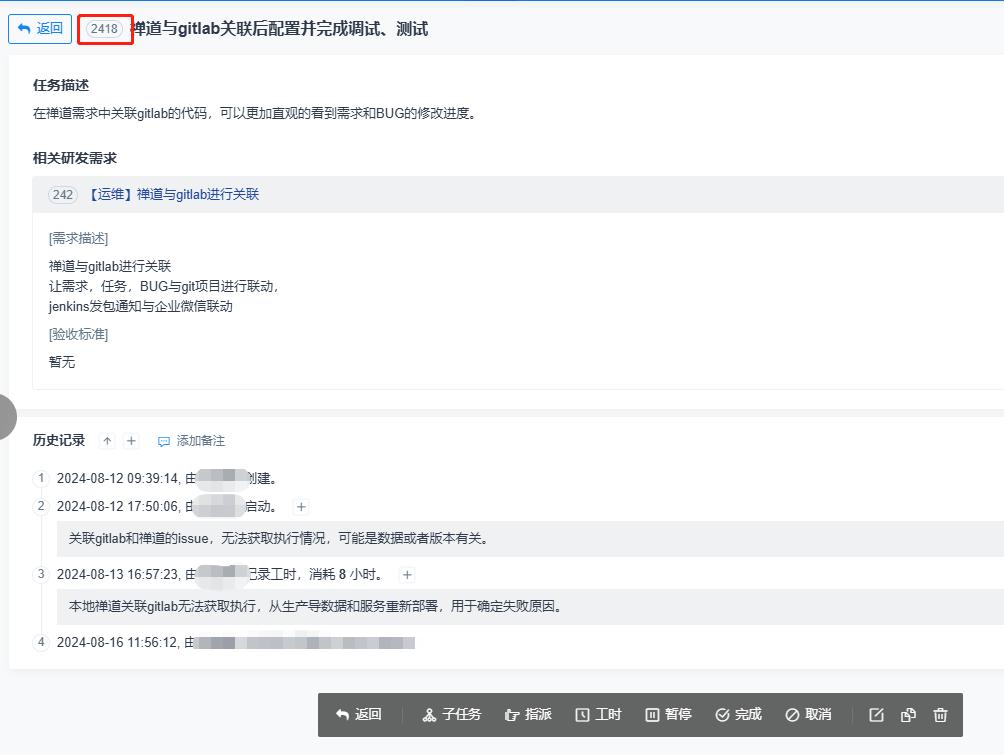The width and height of the screenshot is (1004, 755).
Task: Click the history step number 4 circle
Action: (x=41, y=642)
